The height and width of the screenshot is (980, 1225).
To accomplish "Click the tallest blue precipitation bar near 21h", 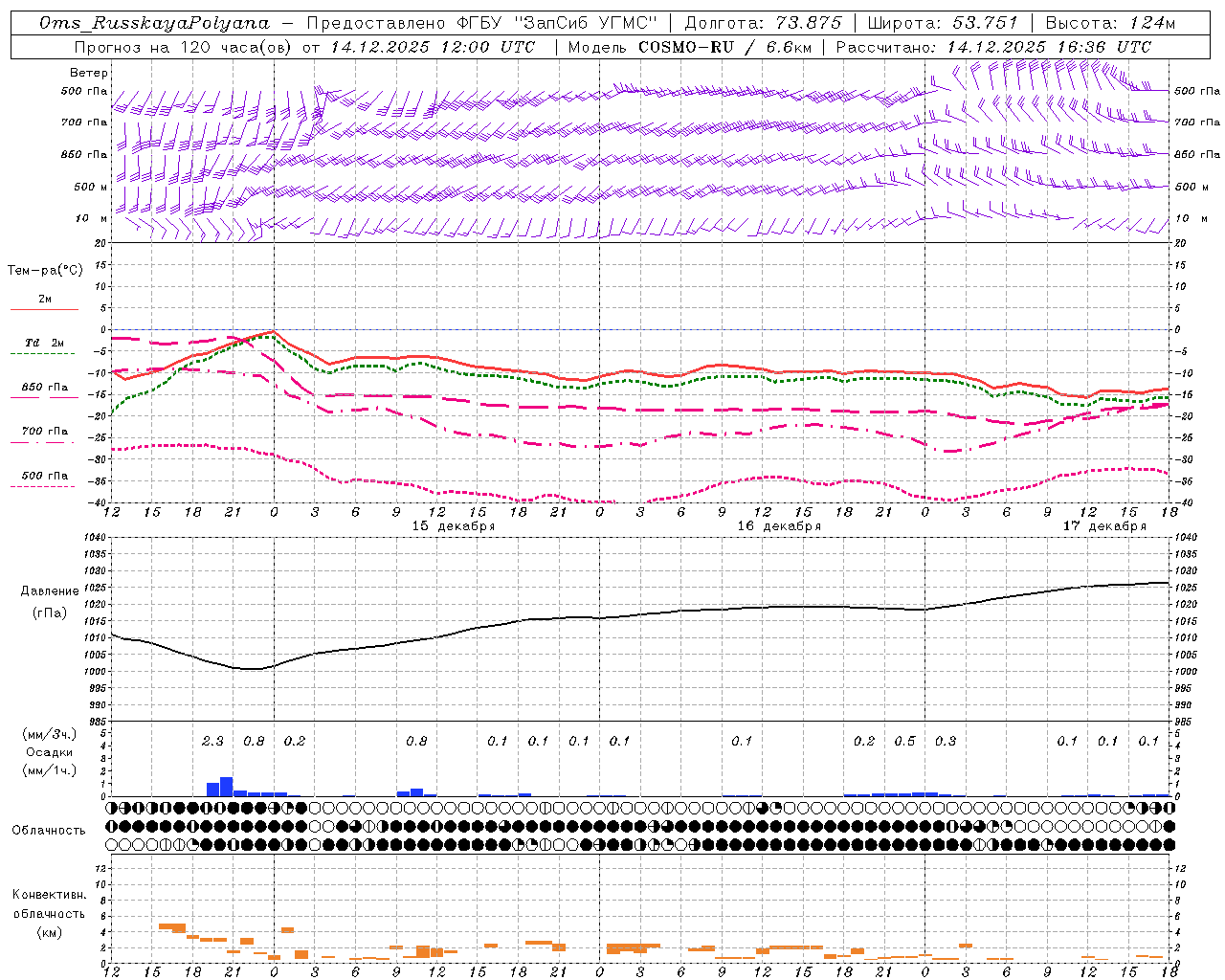I will tap(227, 787).
